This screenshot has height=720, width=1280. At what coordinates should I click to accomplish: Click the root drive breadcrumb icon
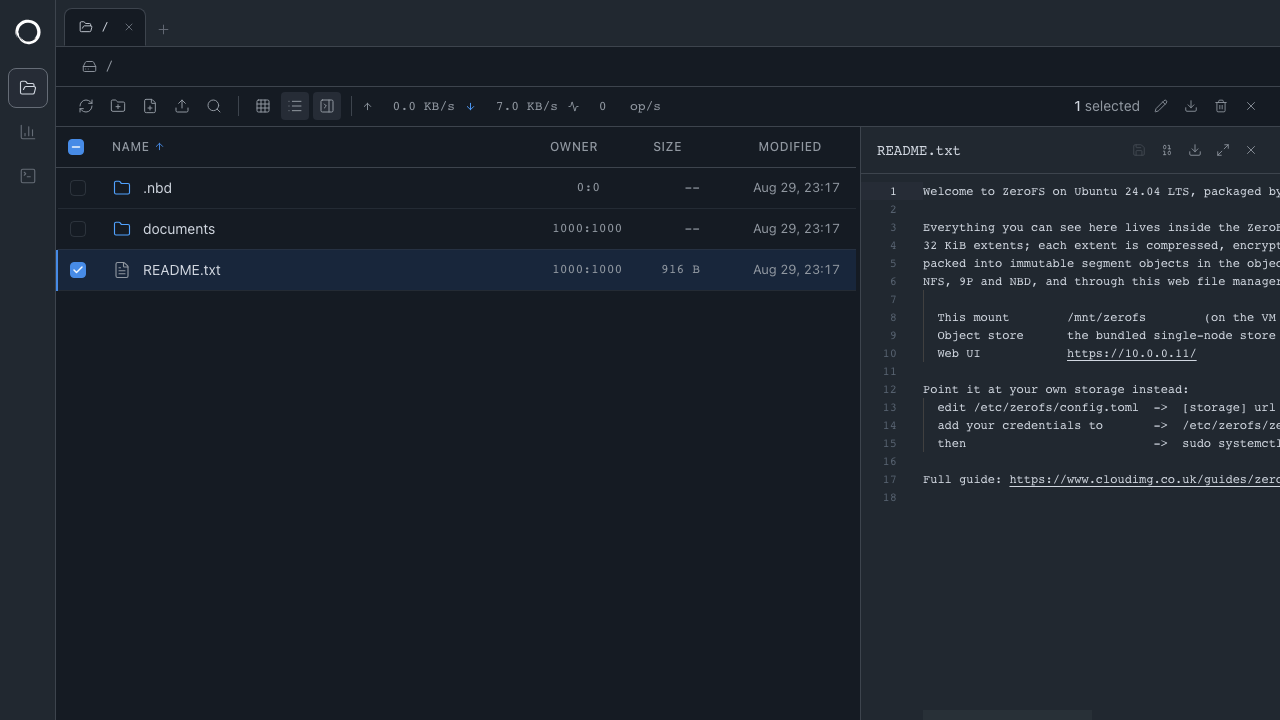89,66
